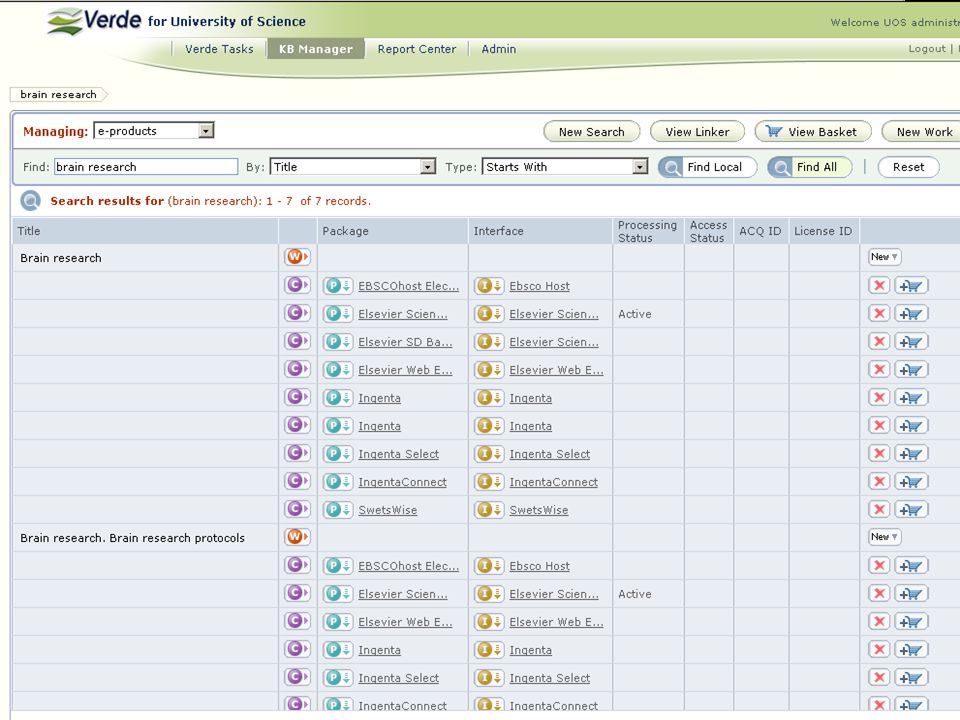Click in the Find text field

(146, 167)
